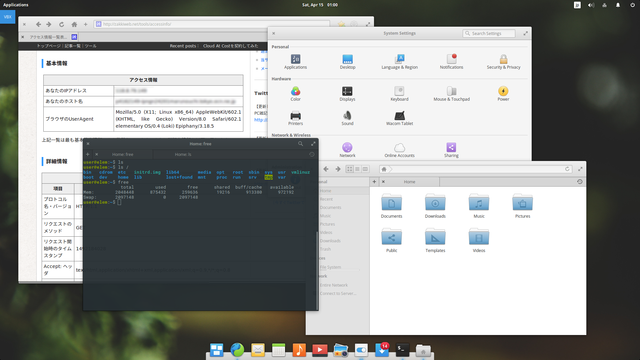
Task: Open Language & Region settings
Action: click(x=399, y=62)
